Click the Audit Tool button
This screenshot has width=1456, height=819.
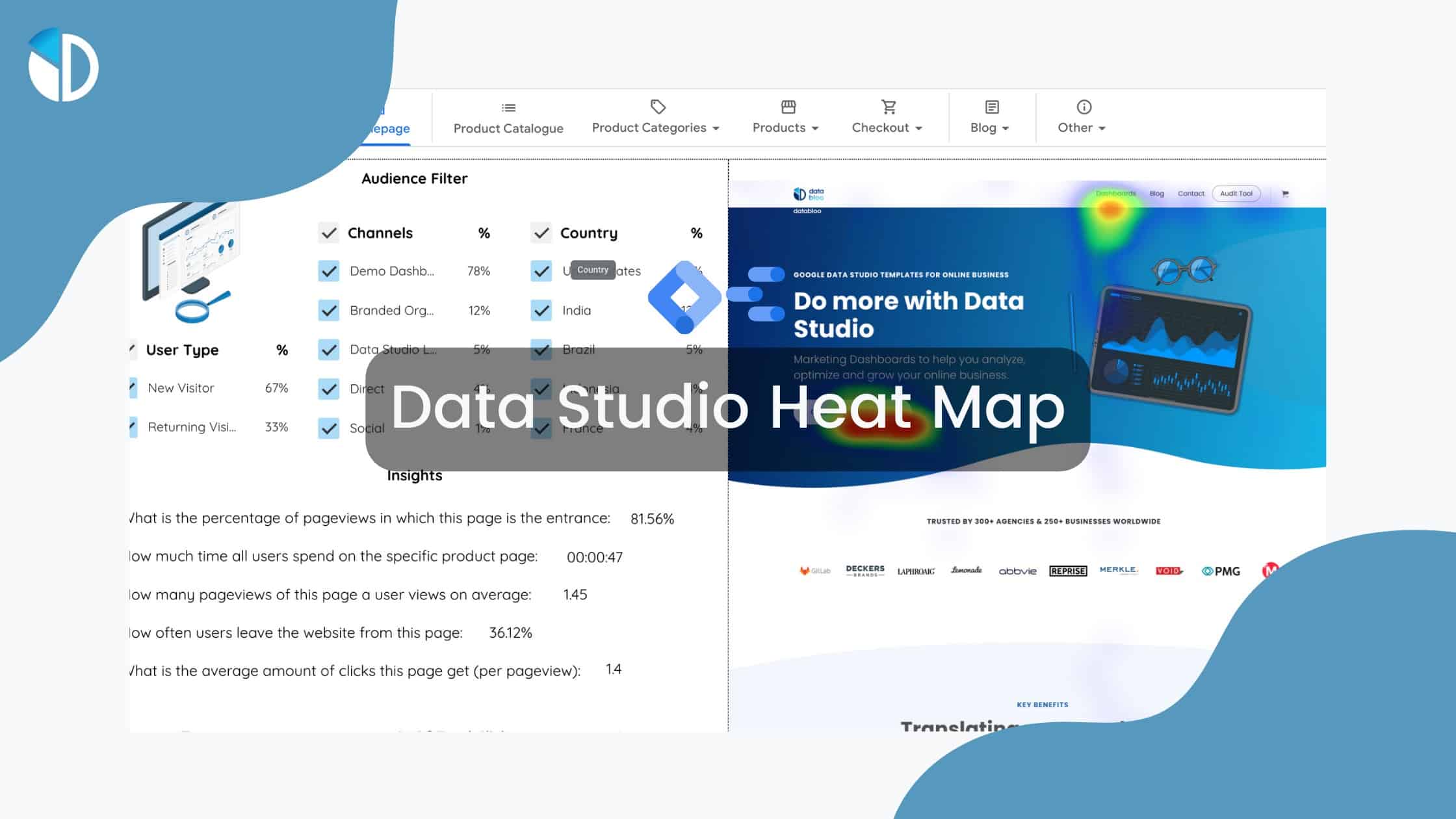[x=1236, y=193]
